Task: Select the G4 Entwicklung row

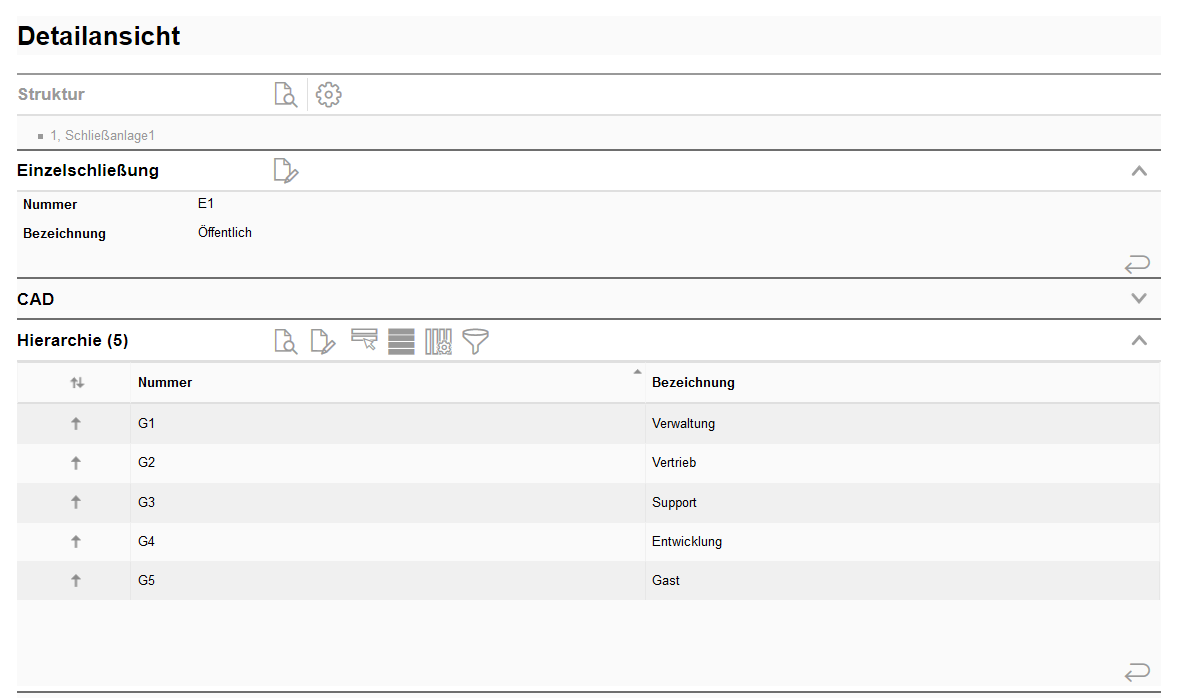Action: [400, 542]
